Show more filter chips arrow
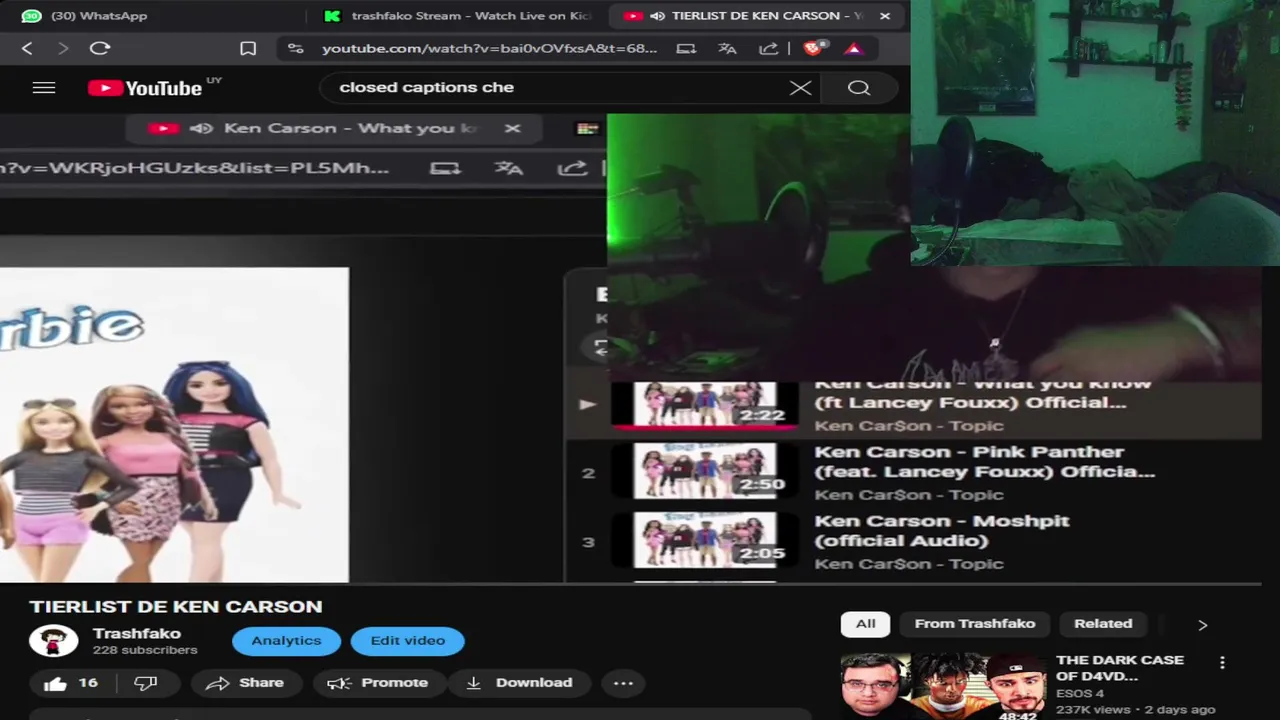This screenshot has width=1280, height=720. (1202, 625)
